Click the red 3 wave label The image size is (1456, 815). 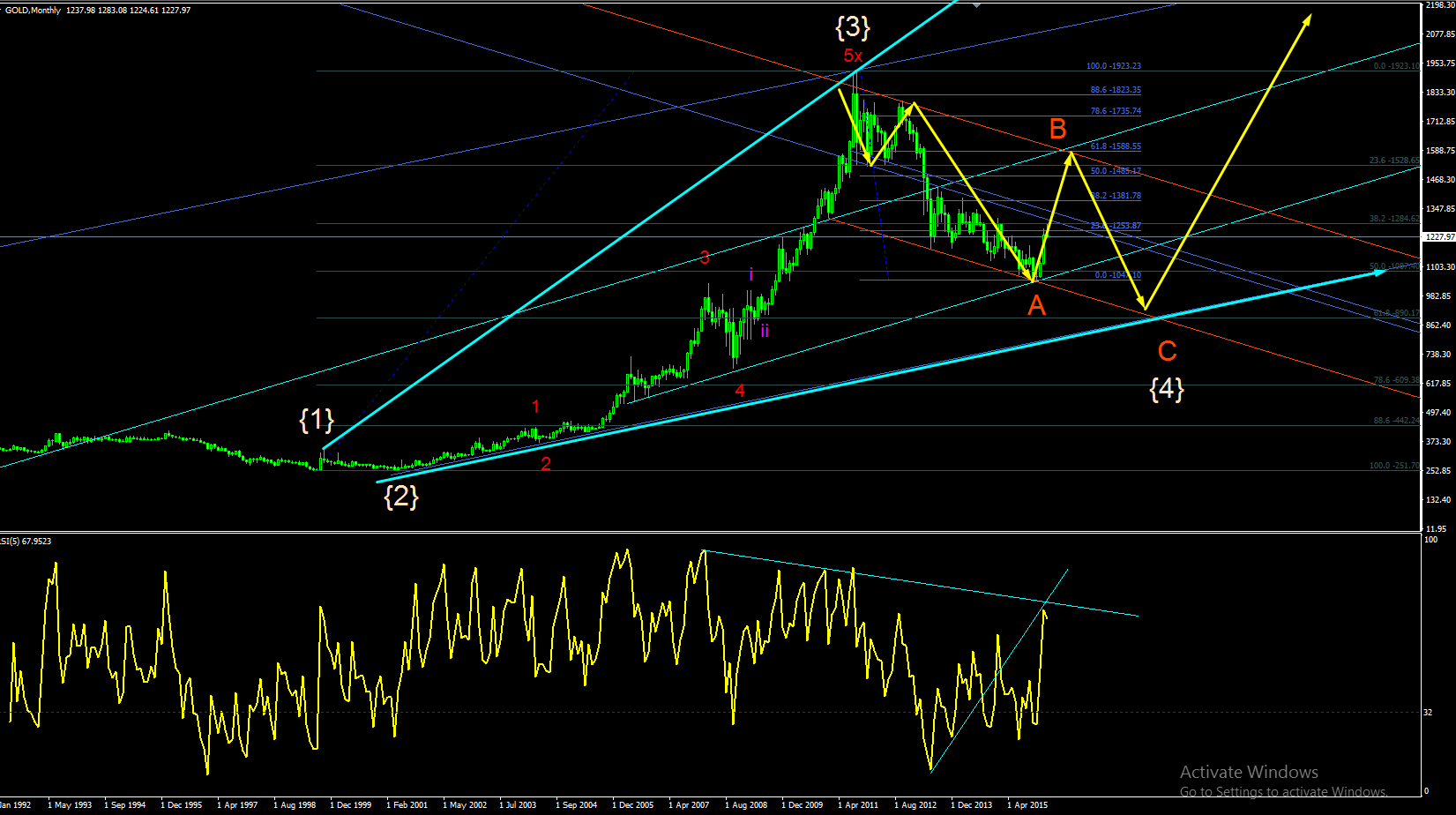(705, 258)
